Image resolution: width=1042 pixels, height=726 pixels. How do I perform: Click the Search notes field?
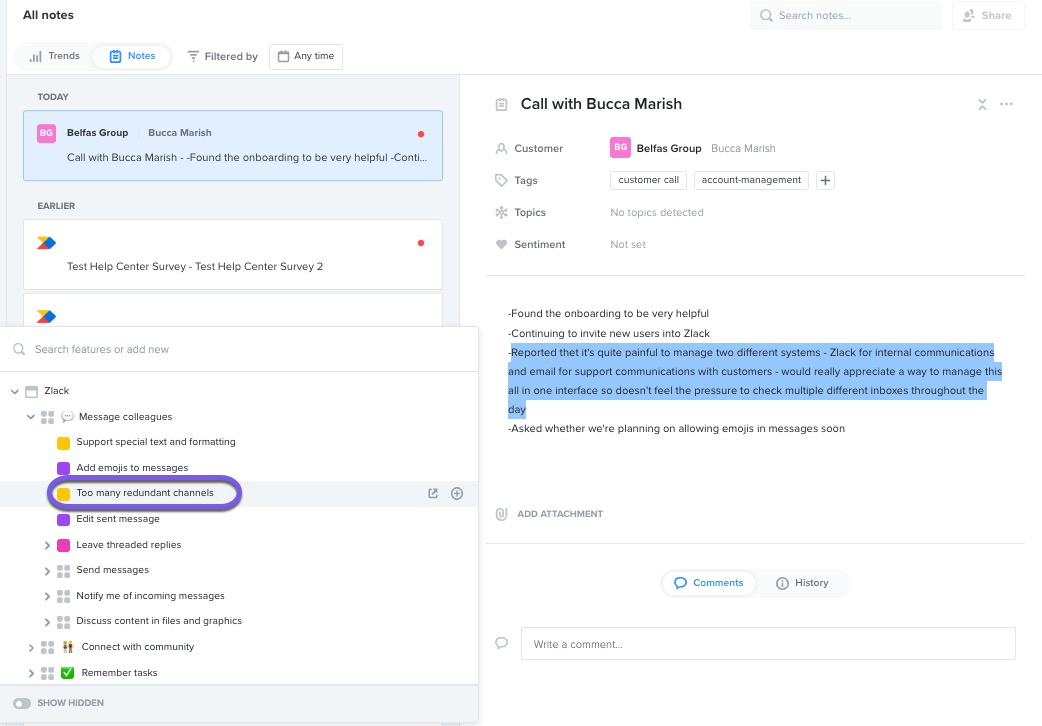[x=846, y=15]
